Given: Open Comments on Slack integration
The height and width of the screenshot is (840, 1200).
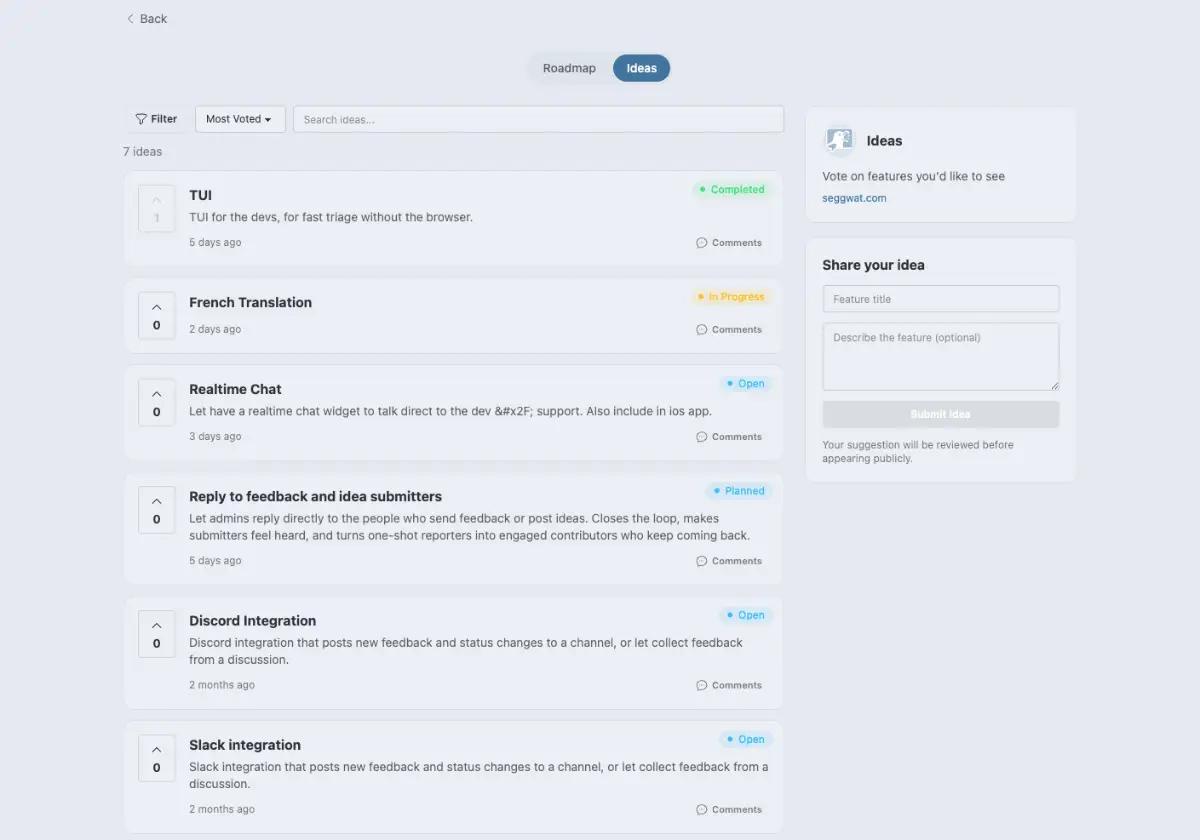Looking at the screenshot, I should 729,810.
